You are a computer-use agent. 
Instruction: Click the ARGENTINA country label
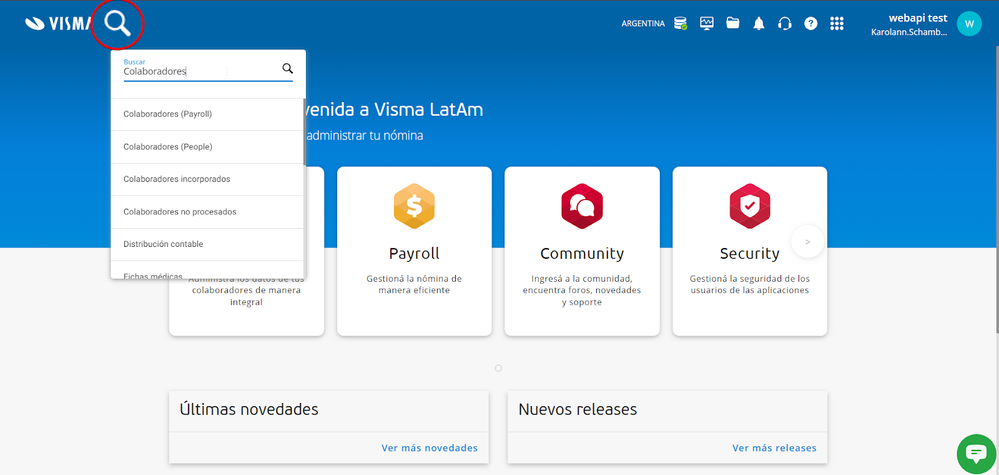coord(643,24)
